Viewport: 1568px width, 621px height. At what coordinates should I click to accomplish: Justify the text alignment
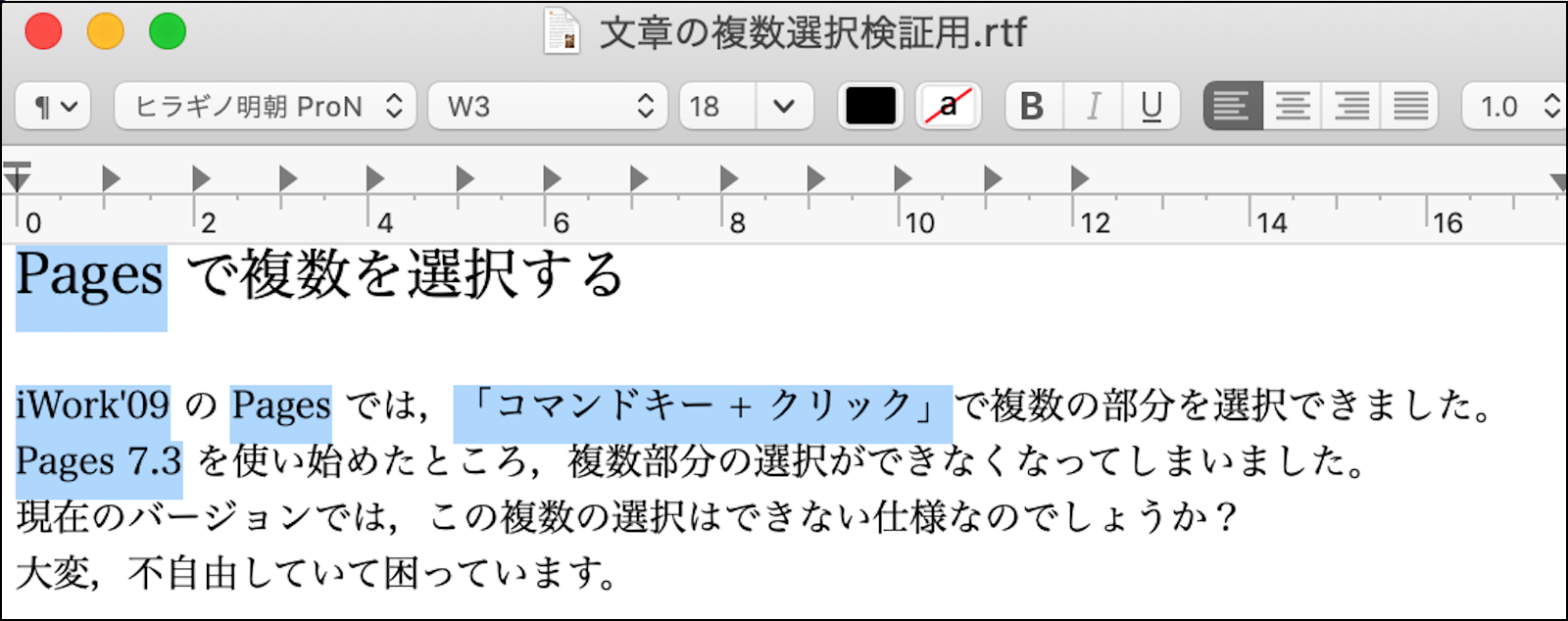coord(1409,106)
